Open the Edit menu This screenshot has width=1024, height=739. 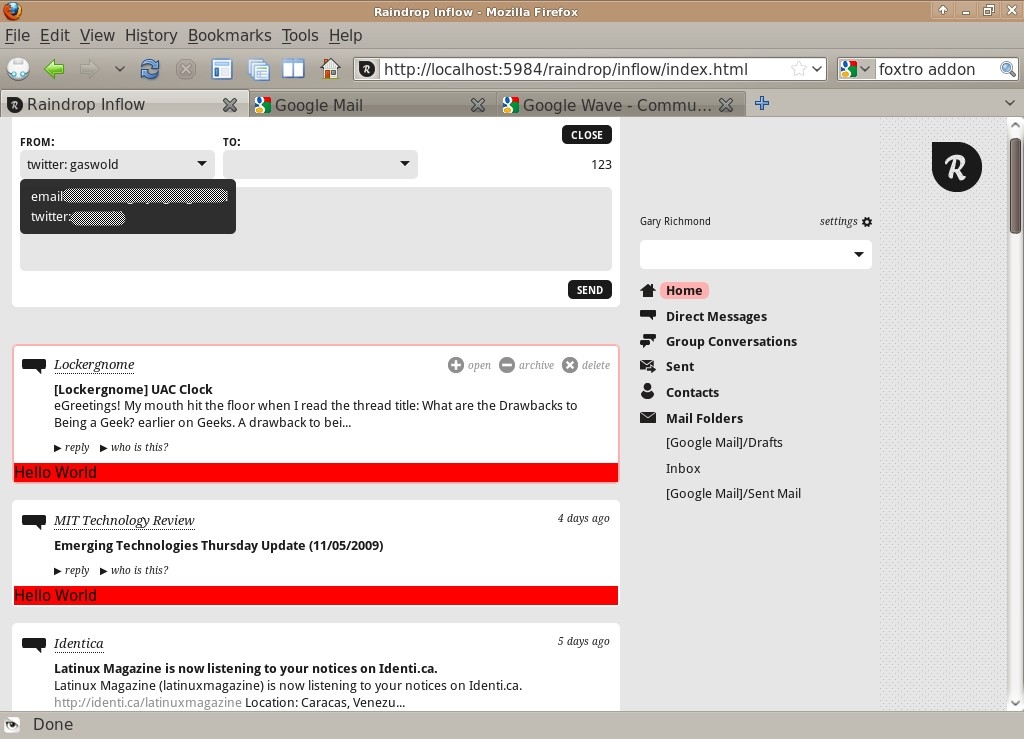(55, 35)
